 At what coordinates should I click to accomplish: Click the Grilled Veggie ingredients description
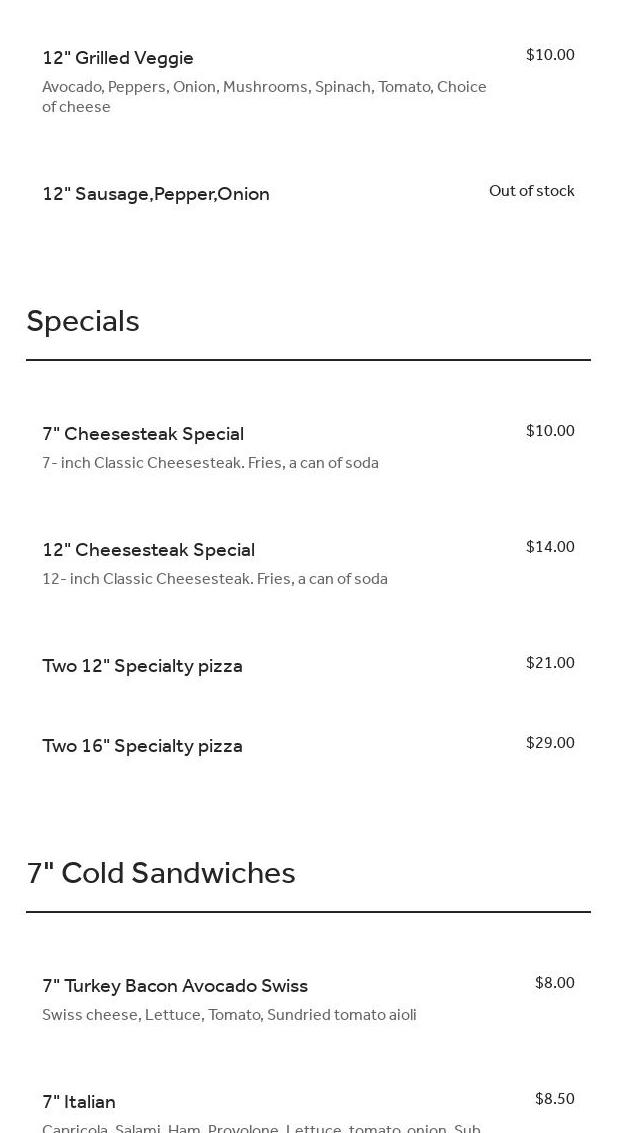[x=264, y=97]
